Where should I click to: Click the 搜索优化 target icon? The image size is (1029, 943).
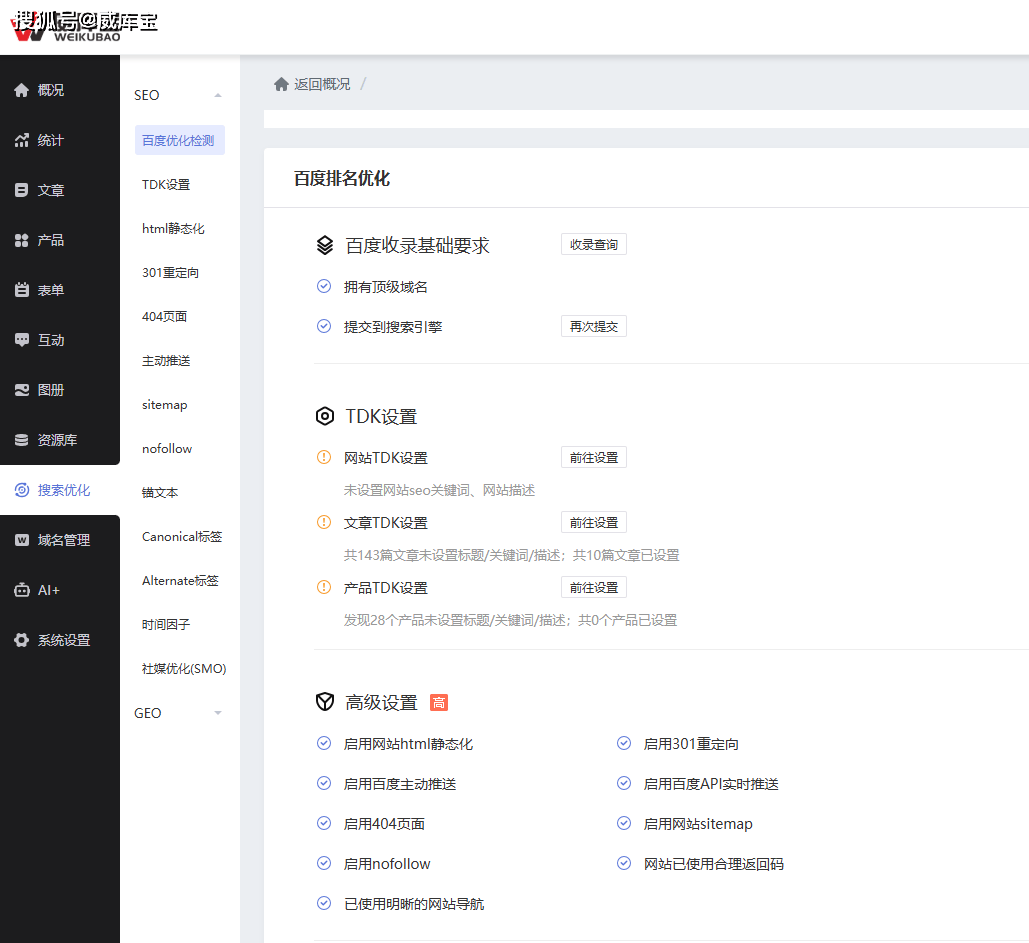[22, 490]
